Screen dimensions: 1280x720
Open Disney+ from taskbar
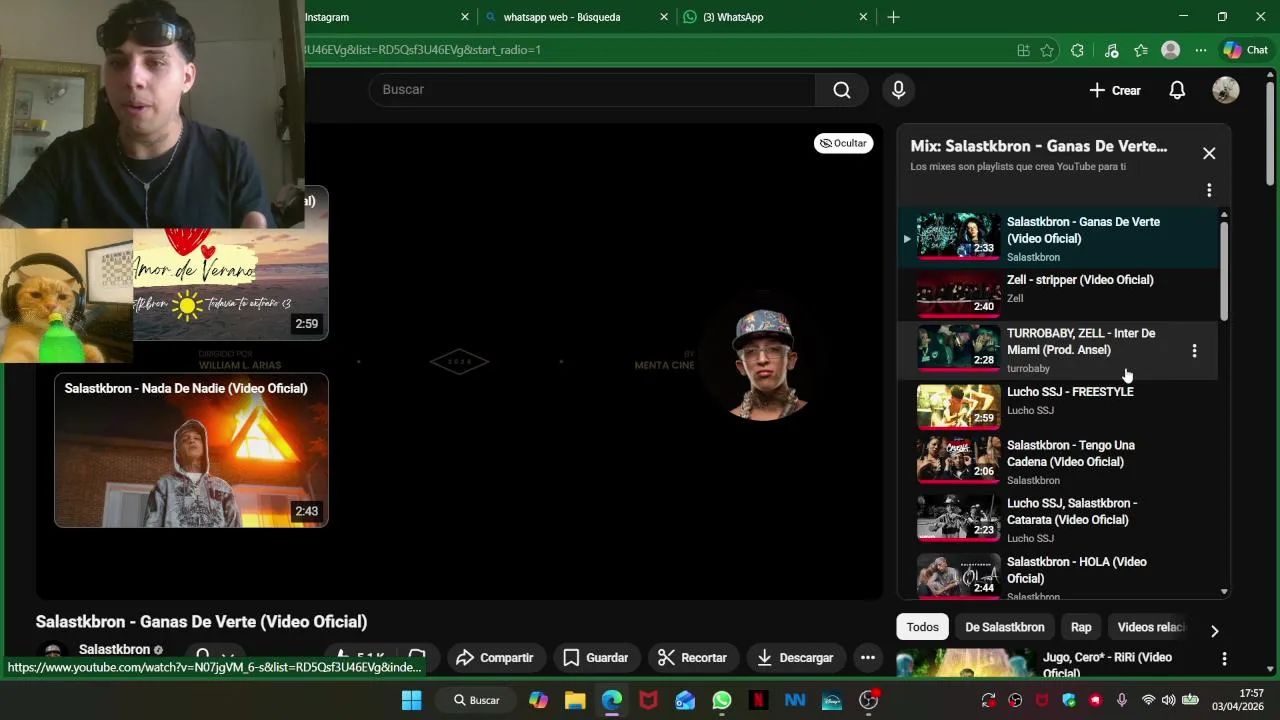pos(832,700)
